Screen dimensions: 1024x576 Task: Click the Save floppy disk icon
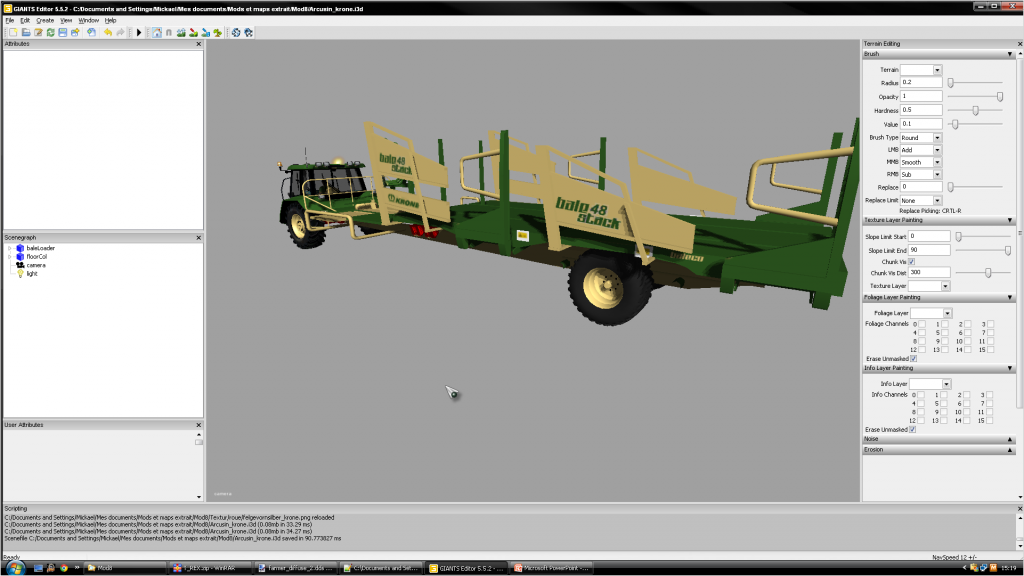point(63,33)
